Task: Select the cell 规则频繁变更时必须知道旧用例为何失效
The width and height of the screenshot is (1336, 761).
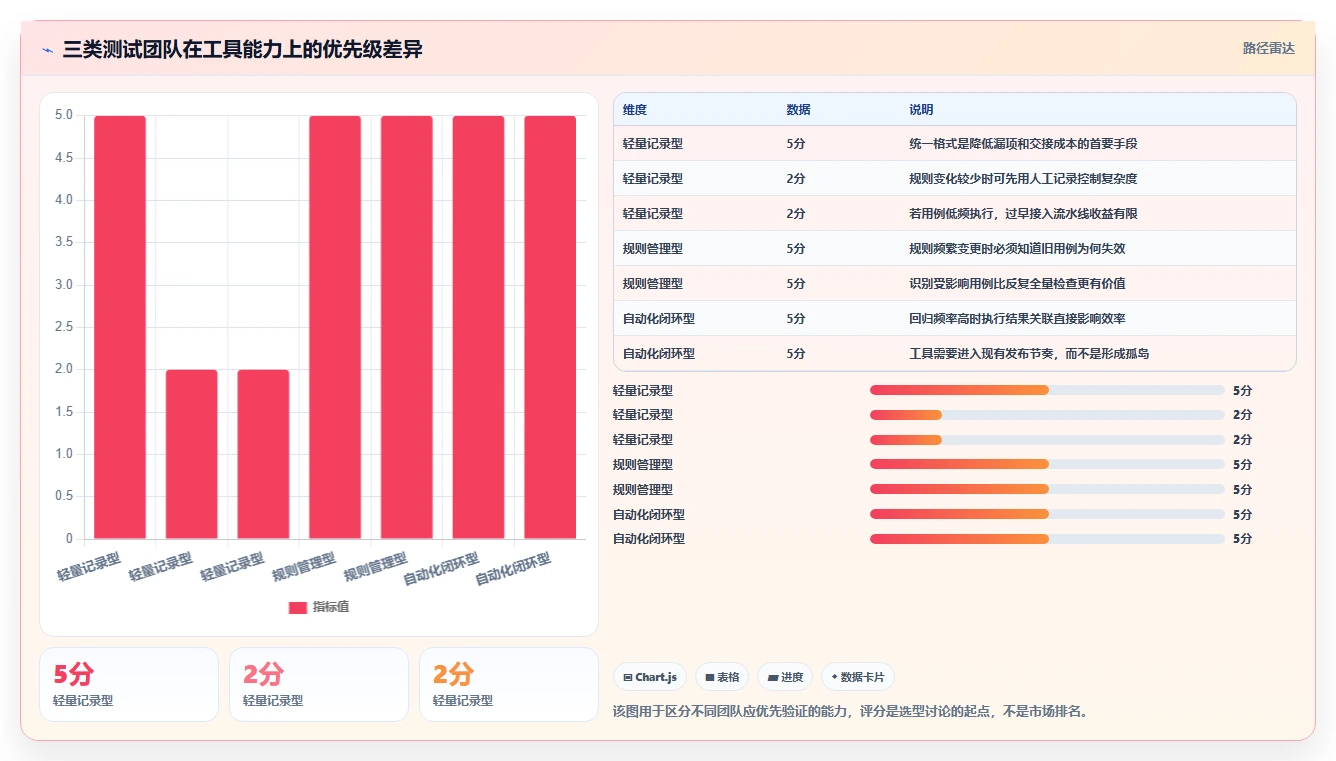Action: (1017, 249)
